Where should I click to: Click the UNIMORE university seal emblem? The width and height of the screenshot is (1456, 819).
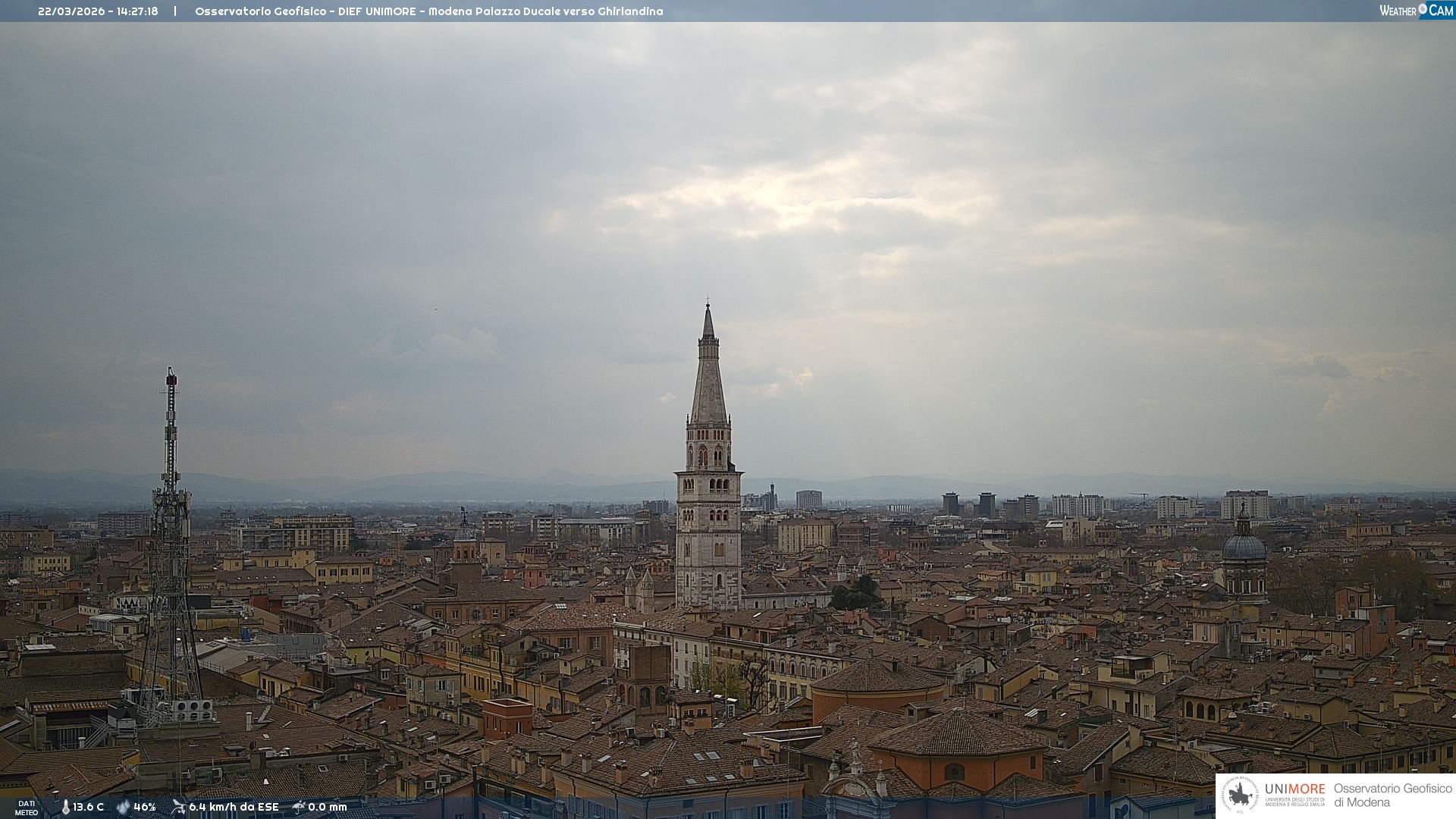[1240, 795]
